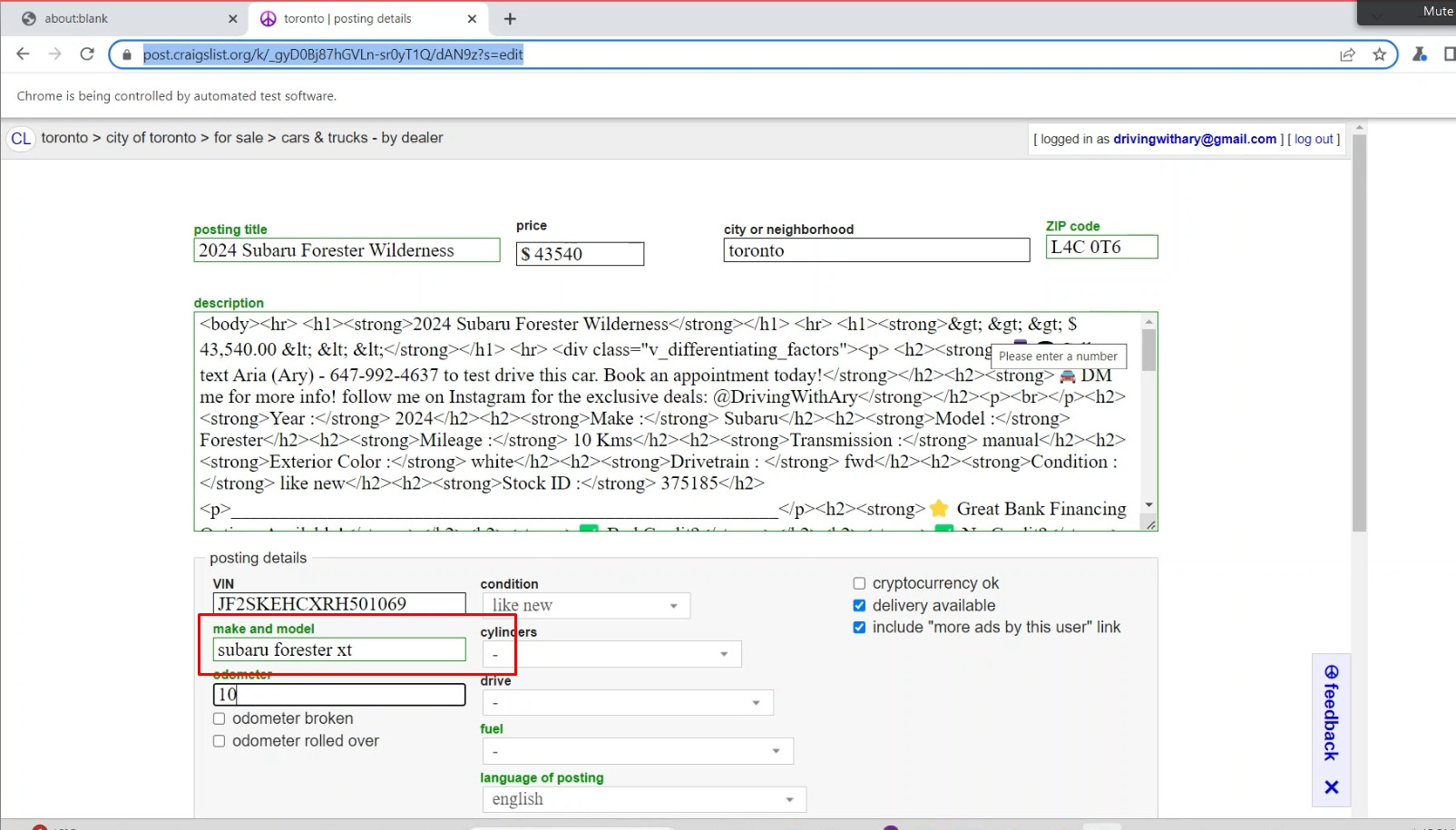Bookmark this page with the star icon

pyautogui.click(x=1379, y=54)
